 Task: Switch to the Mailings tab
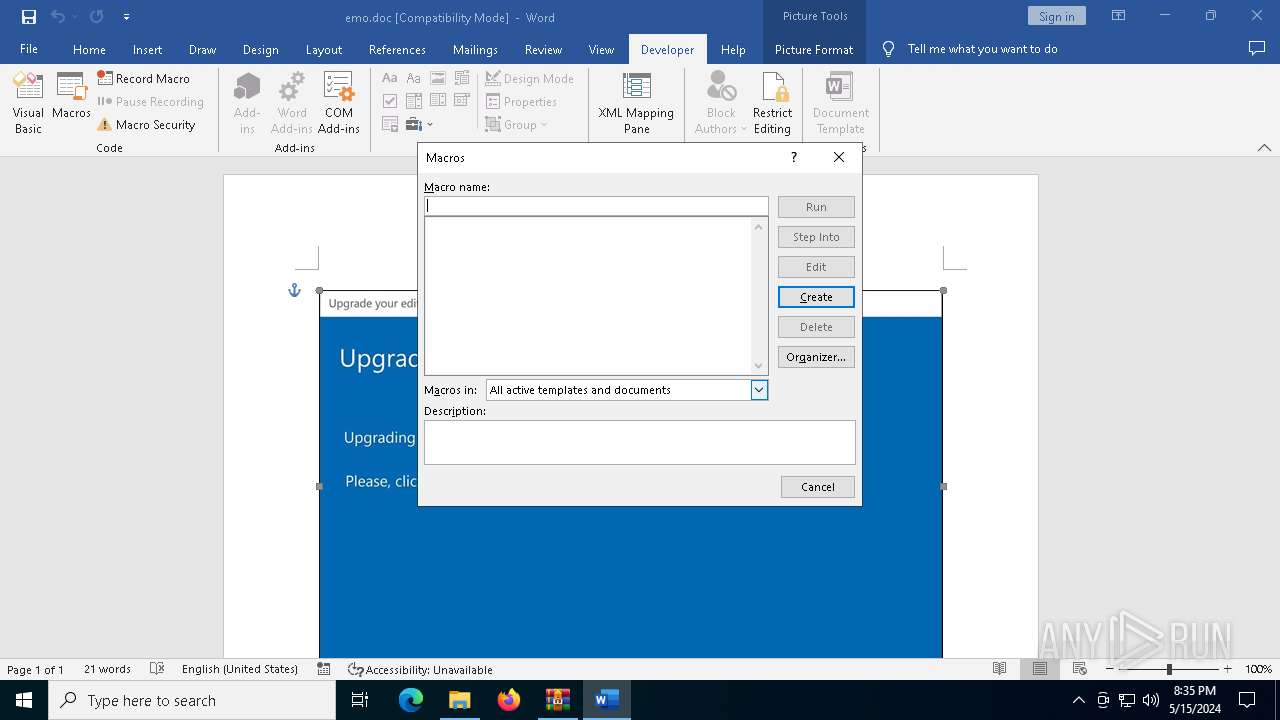click(x=475, y=49)
